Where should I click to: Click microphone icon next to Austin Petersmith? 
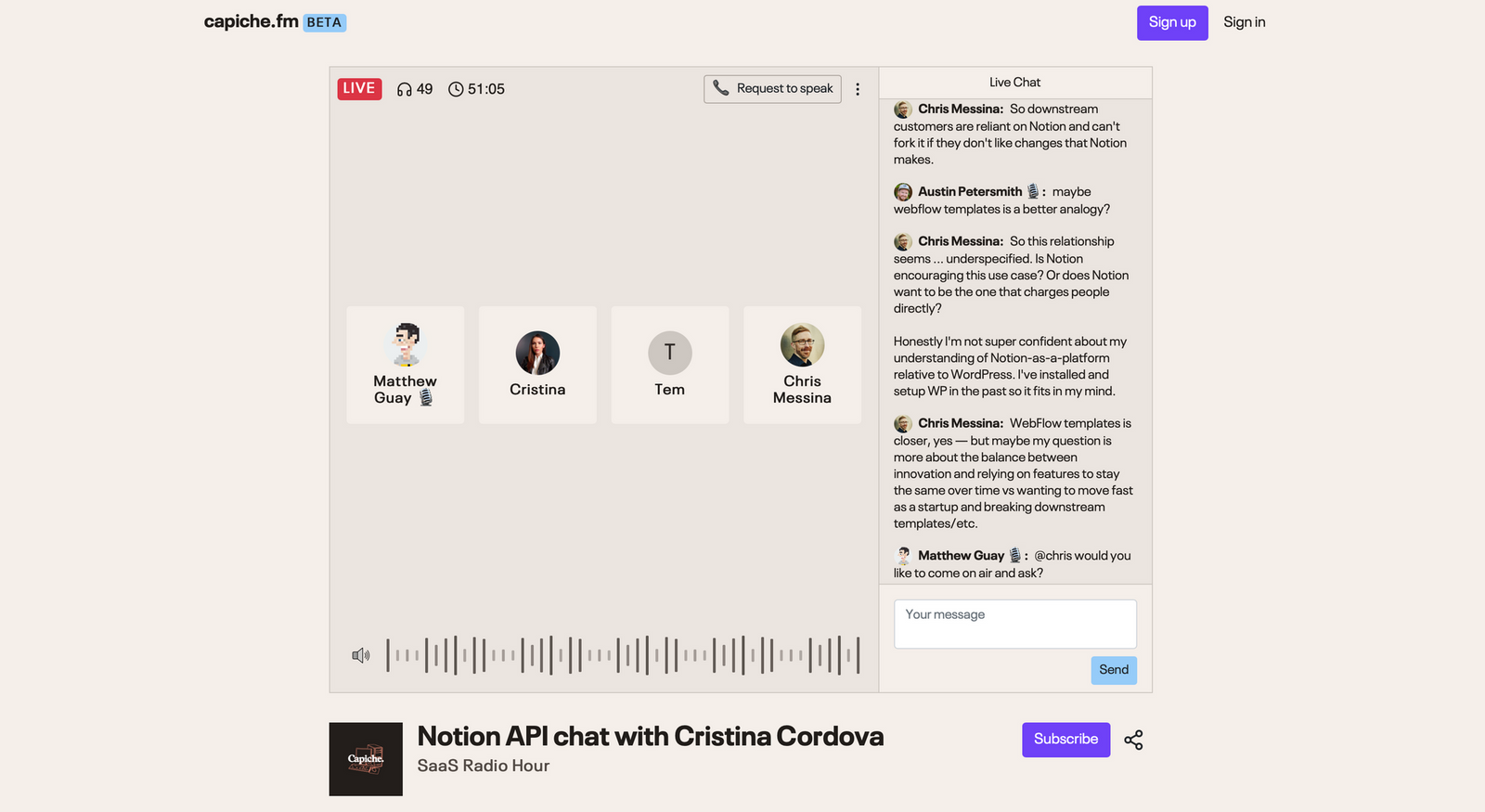pos(1033,191)
